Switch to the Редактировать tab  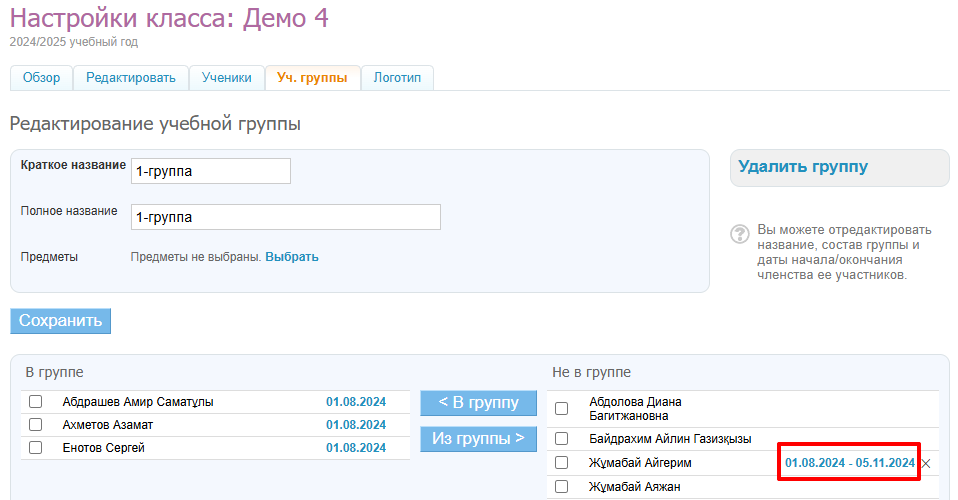click(x=130, y=78)
